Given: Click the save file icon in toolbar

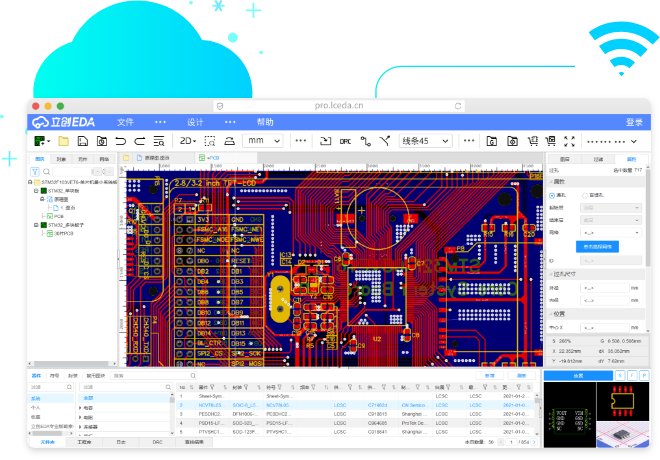Looking at the screenshot, I should pos(83,141).
